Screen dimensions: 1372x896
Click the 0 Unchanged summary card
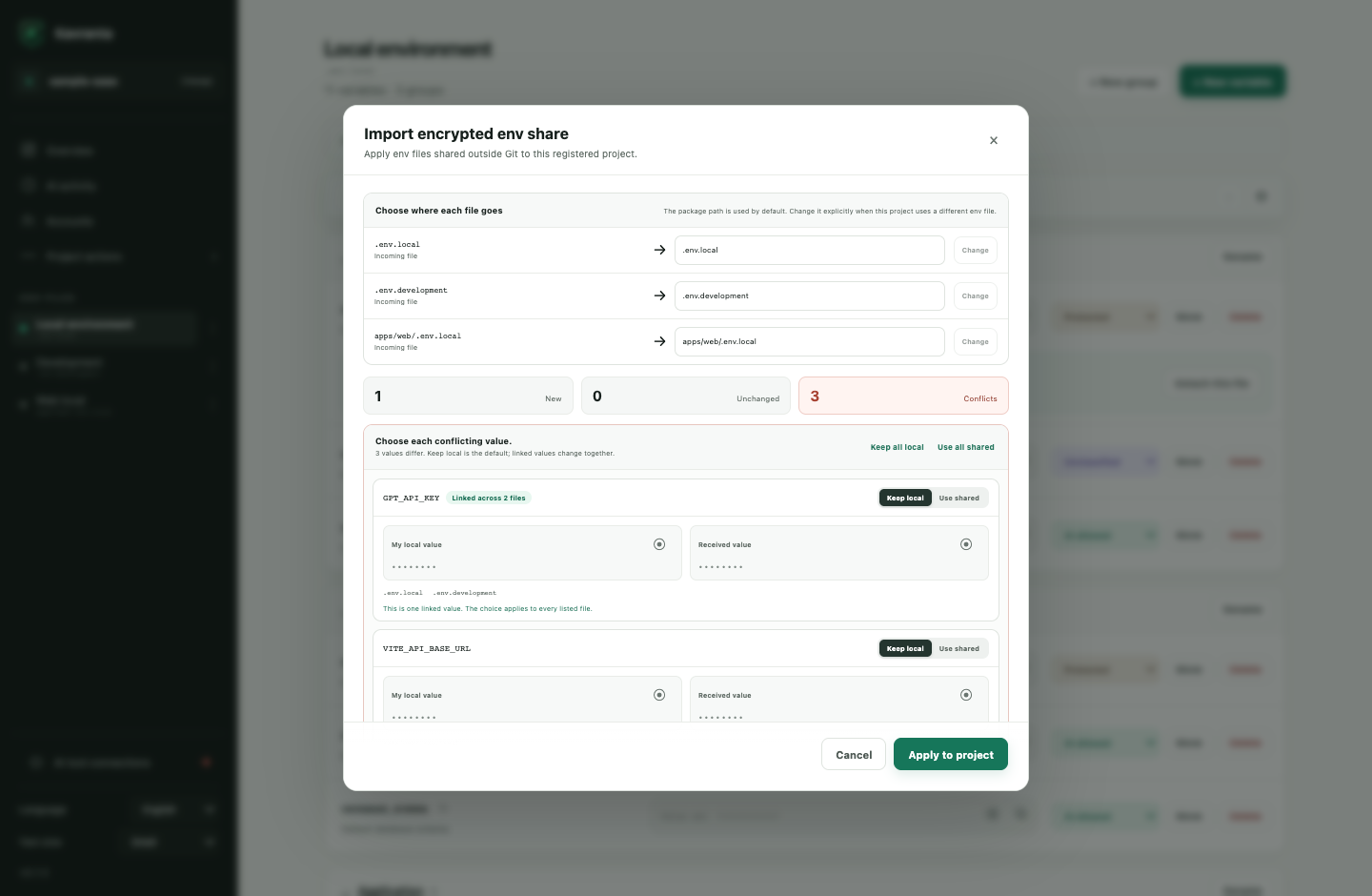(686, 396)
